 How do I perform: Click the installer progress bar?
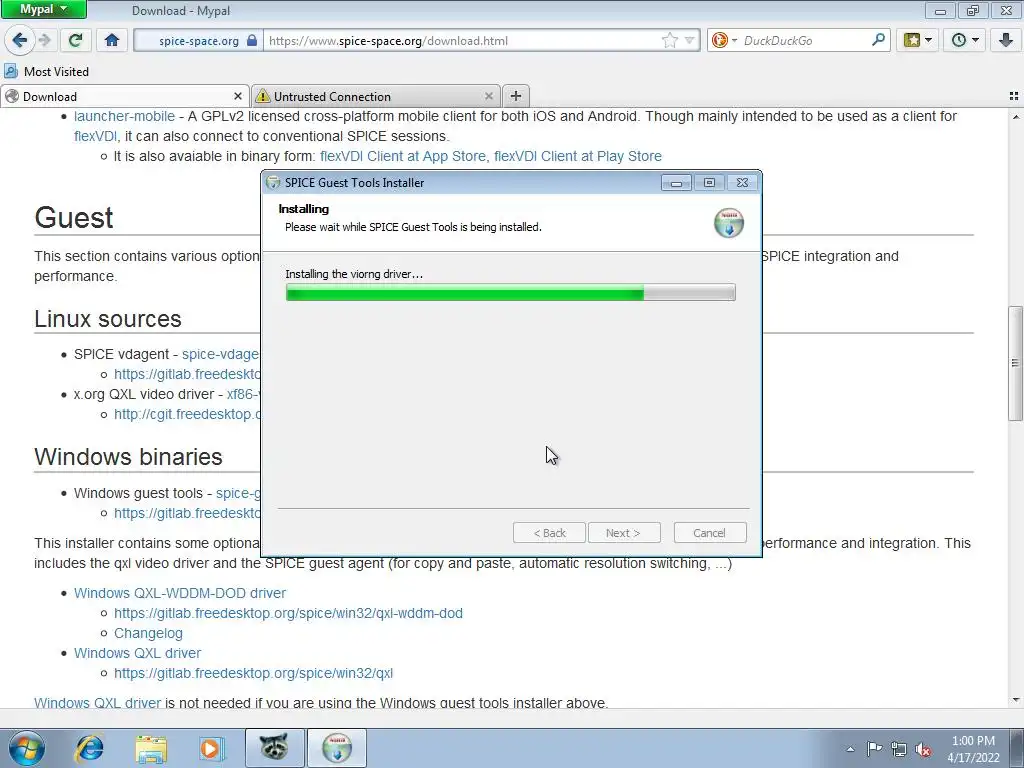click(x=510, y=293)
